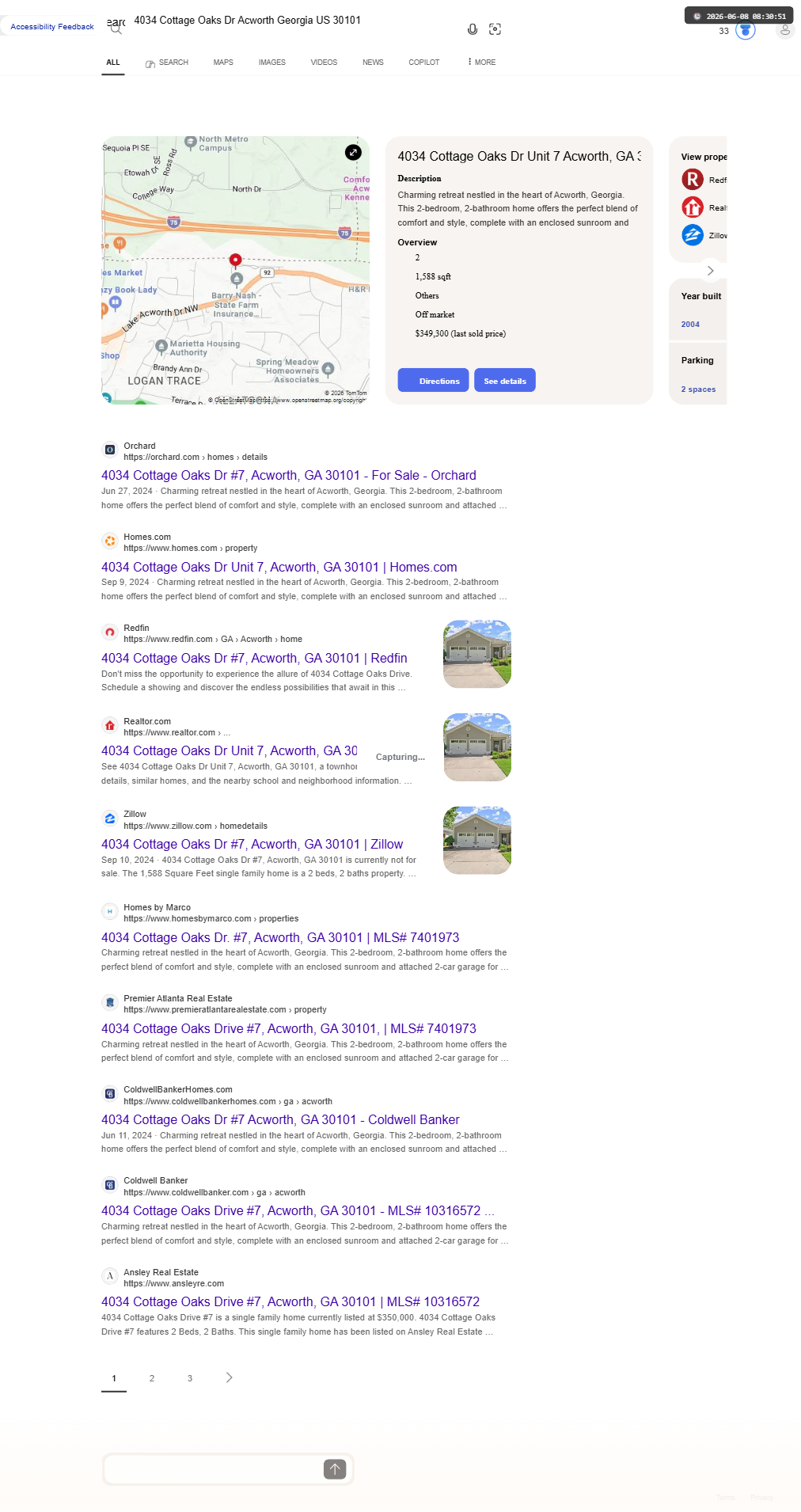The width and height of the screenshot is (801, 1512).
Task: Open the Redfin listing title link
Action: click(x=254, y=658)
